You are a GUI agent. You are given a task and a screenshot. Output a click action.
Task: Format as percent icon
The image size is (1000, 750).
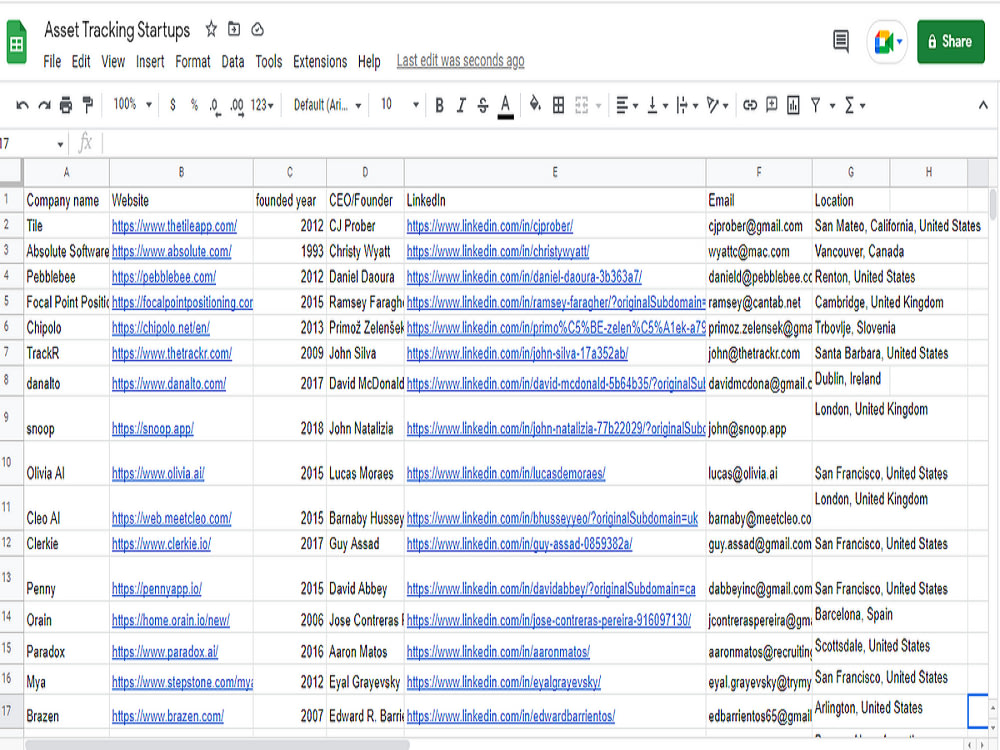194,105
